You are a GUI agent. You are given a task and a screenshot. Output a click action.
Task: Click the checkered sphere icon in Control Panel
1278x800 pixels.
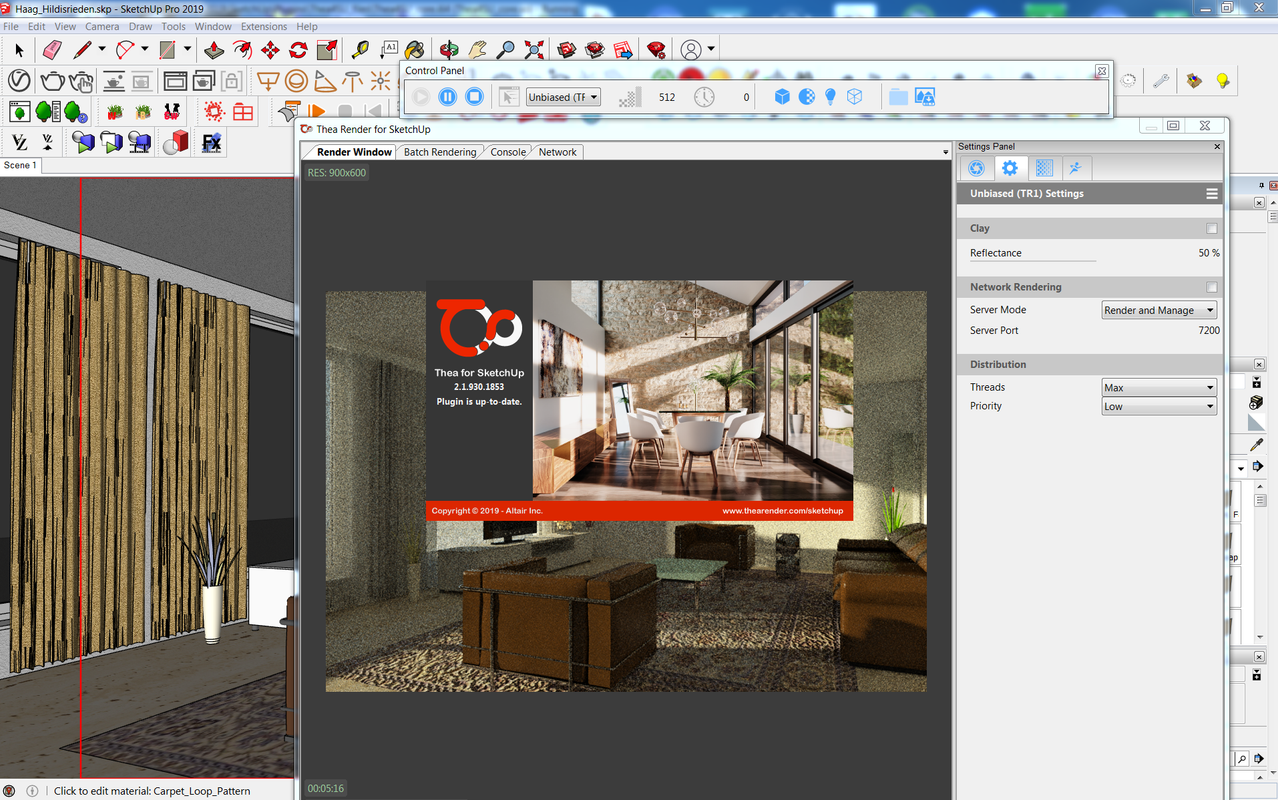[x=806, y=97]
